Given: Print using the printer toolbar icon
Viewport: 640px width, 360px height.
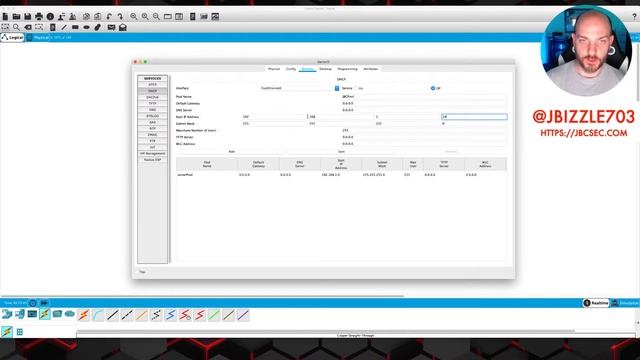Looking at the screenshot, I should 39,17.
